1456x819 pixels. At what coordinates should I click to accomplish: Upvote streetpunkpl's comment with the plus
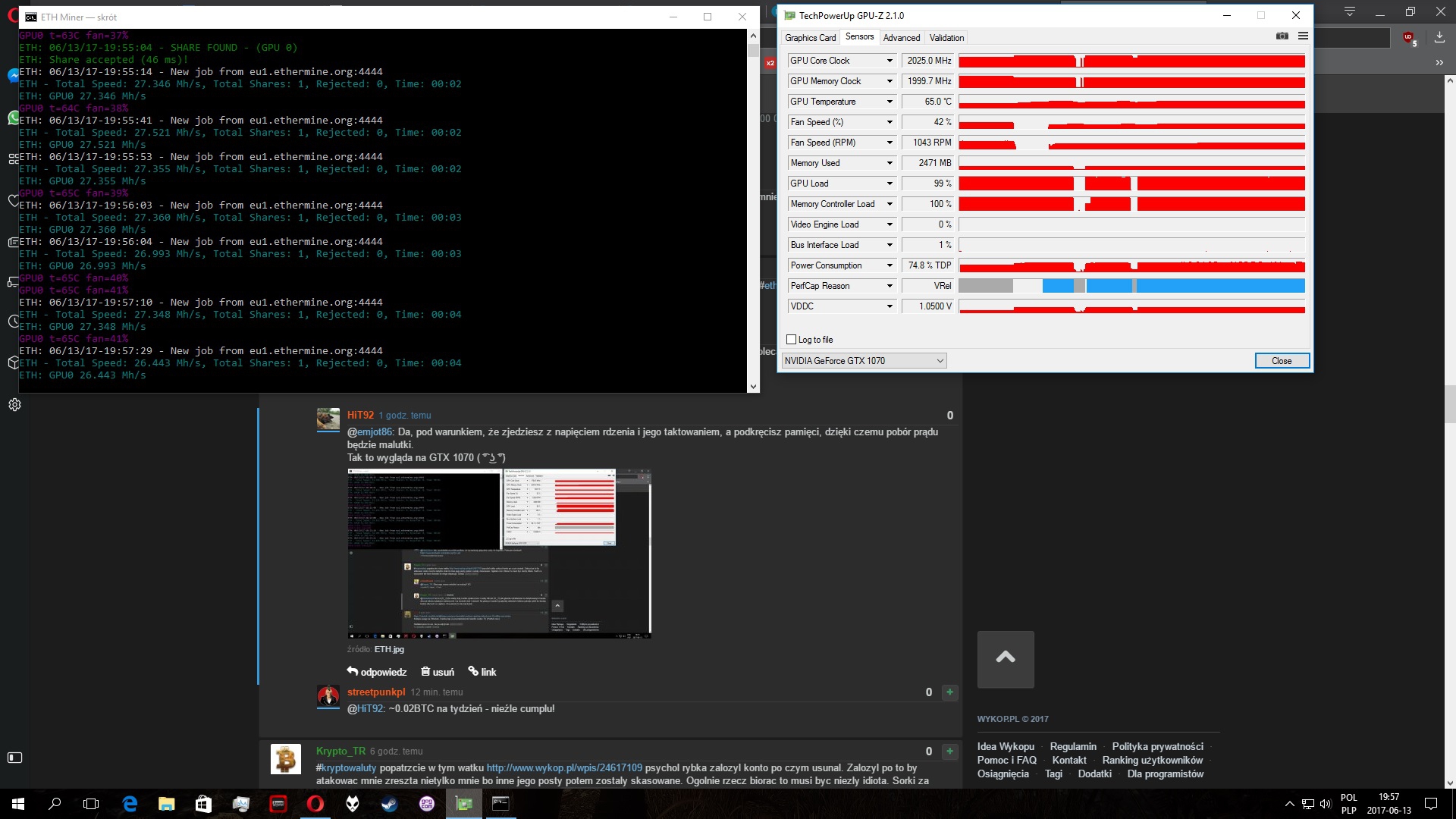[949, 692]
